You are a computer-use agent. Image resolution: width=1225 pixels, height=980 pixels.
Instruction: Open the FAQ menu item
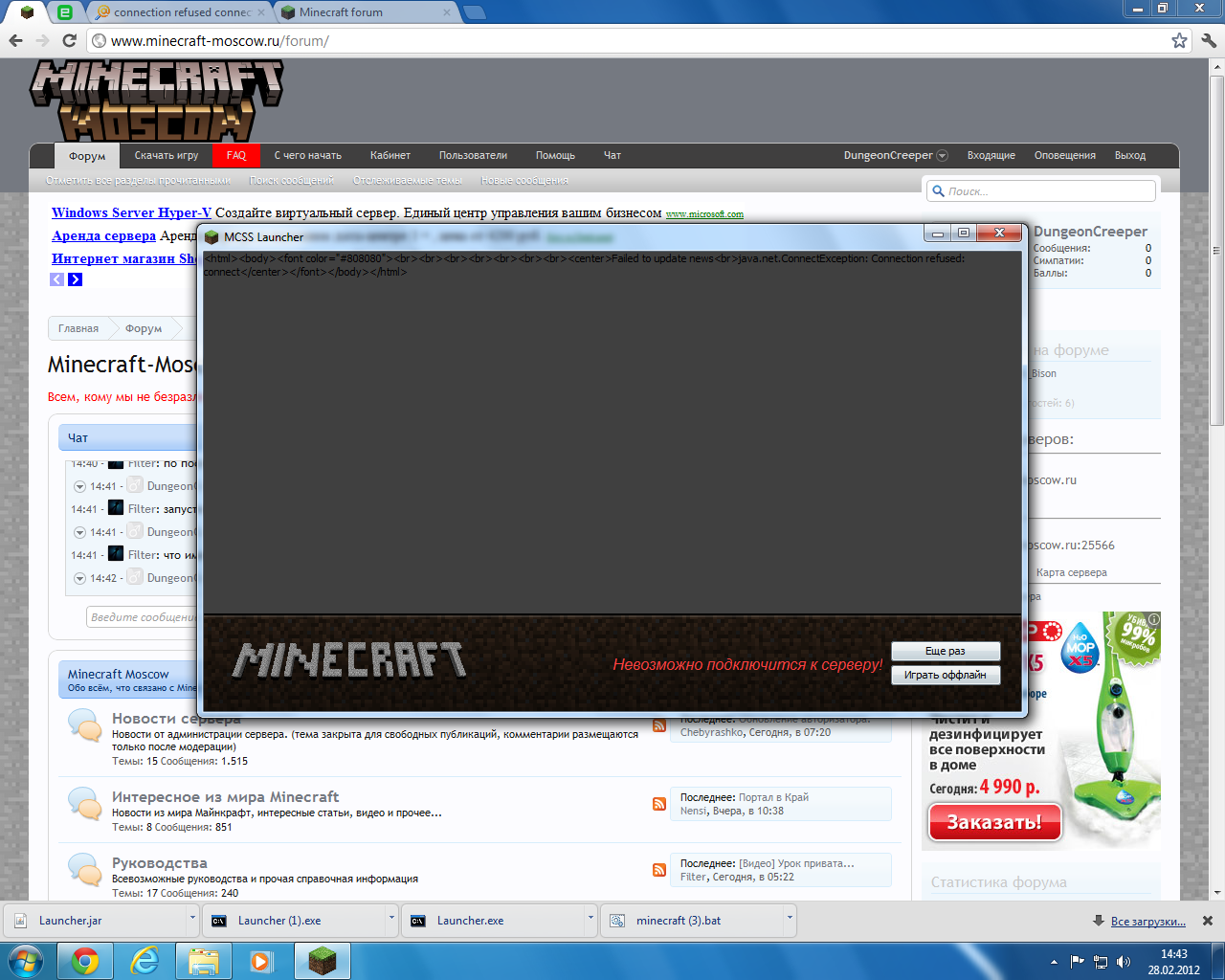click(236, 155)
